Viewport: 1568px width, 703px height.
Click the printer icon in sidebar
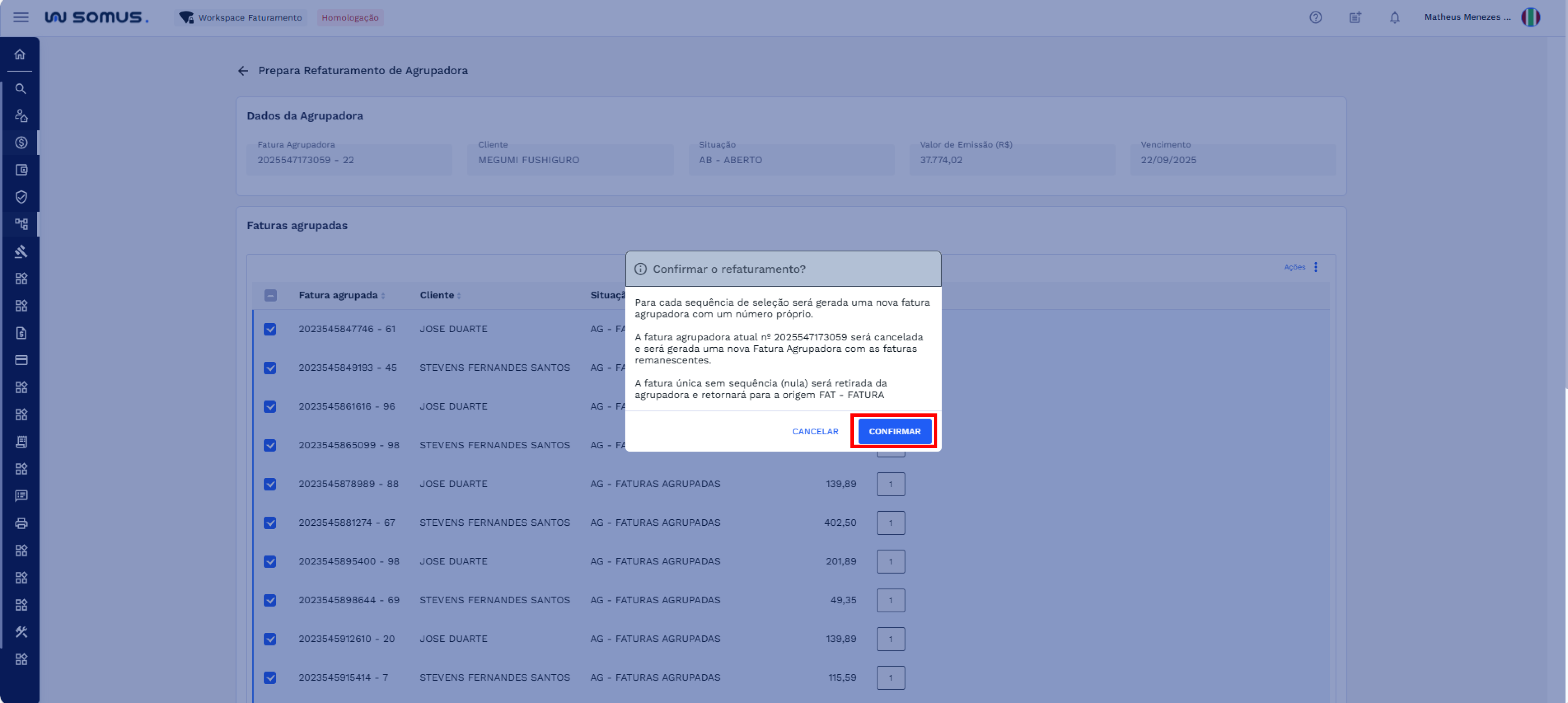pos(21,523)
